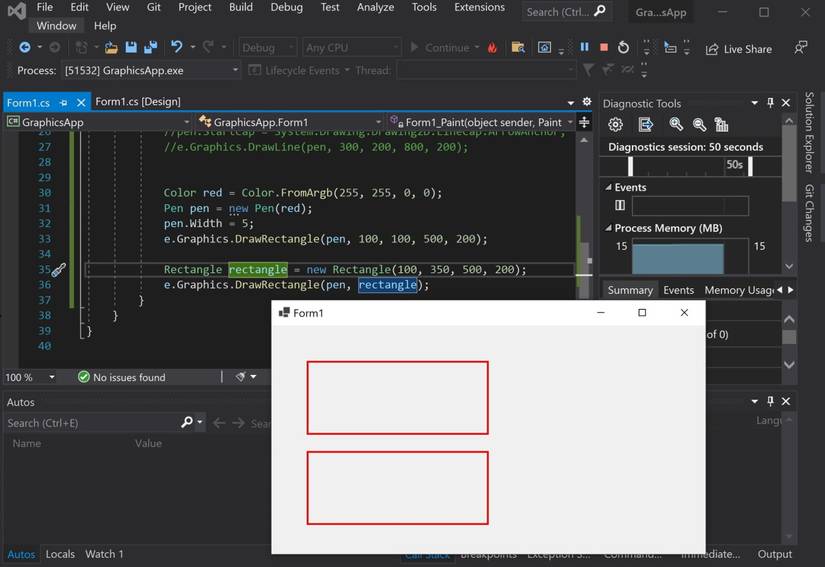This screenshot has height=567, width=825.
Task: Click the Process Memory graph in Diagnostic Tools
Action: [x=690, y=256]
